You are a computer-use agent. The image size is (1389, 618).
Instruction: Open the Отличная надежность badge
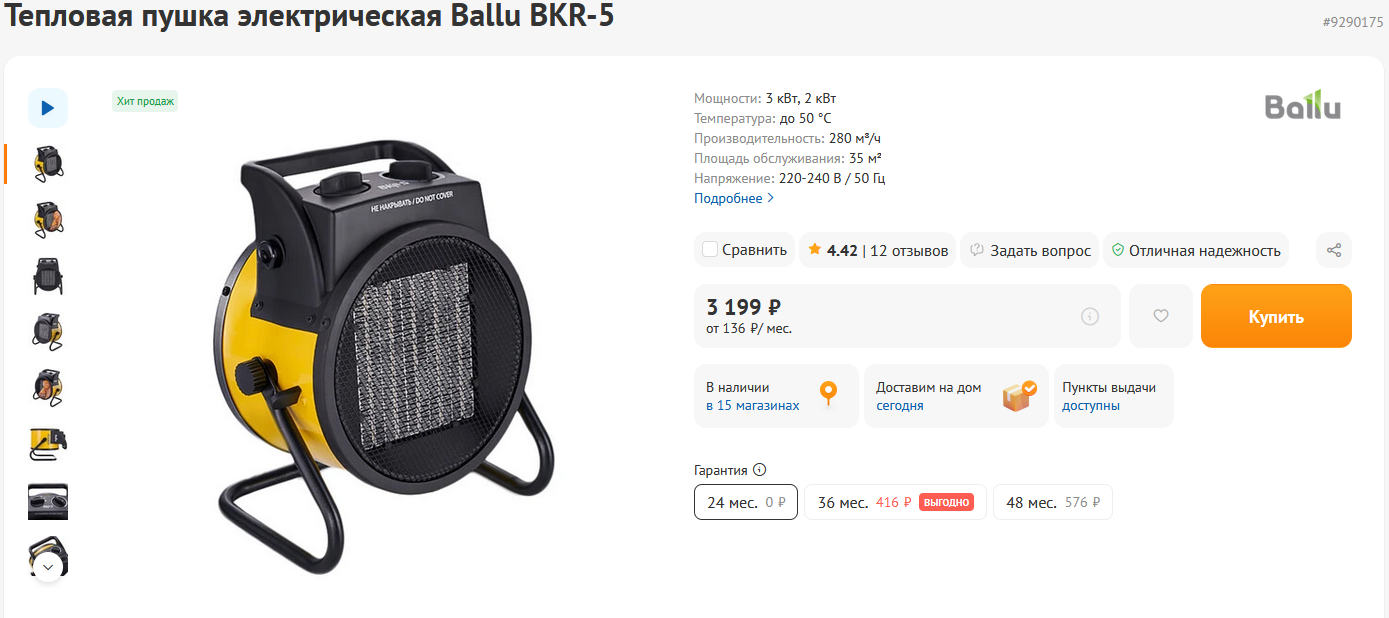[1196, 251]
